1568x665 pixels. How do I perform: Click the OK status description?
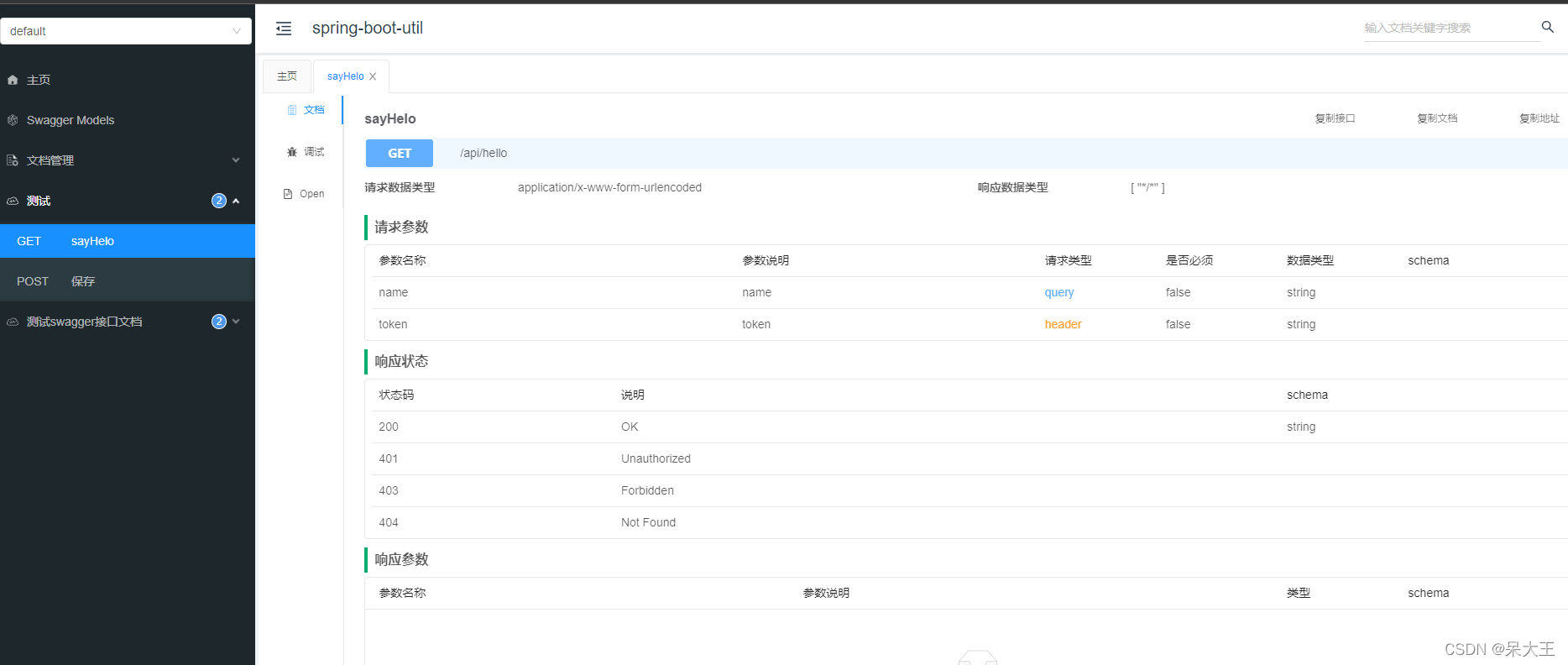click(x=630, y=427)
